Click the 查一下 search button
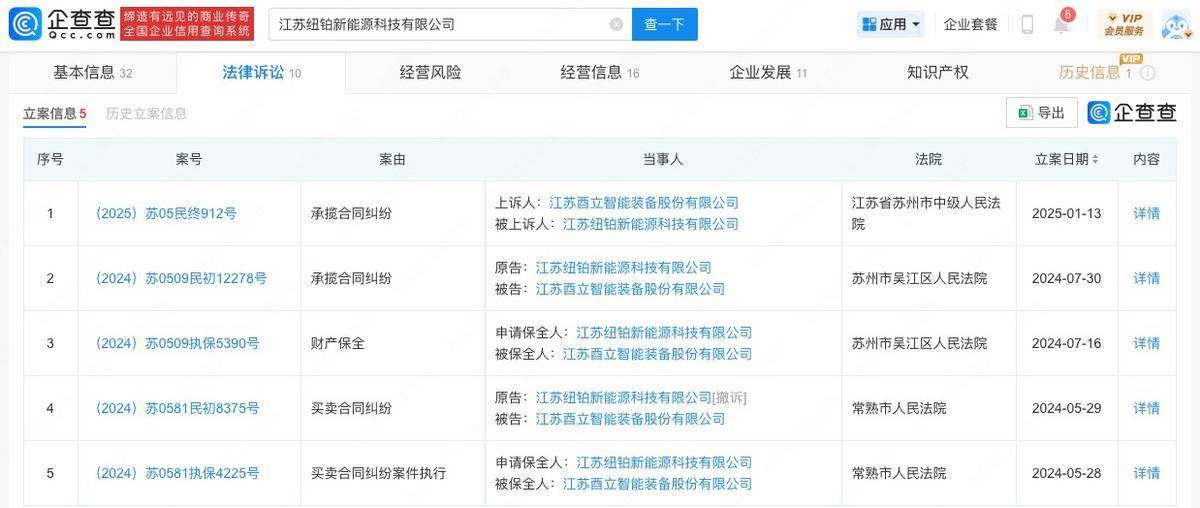Screen dimensions: 1200x508 [x=665, y=24]
